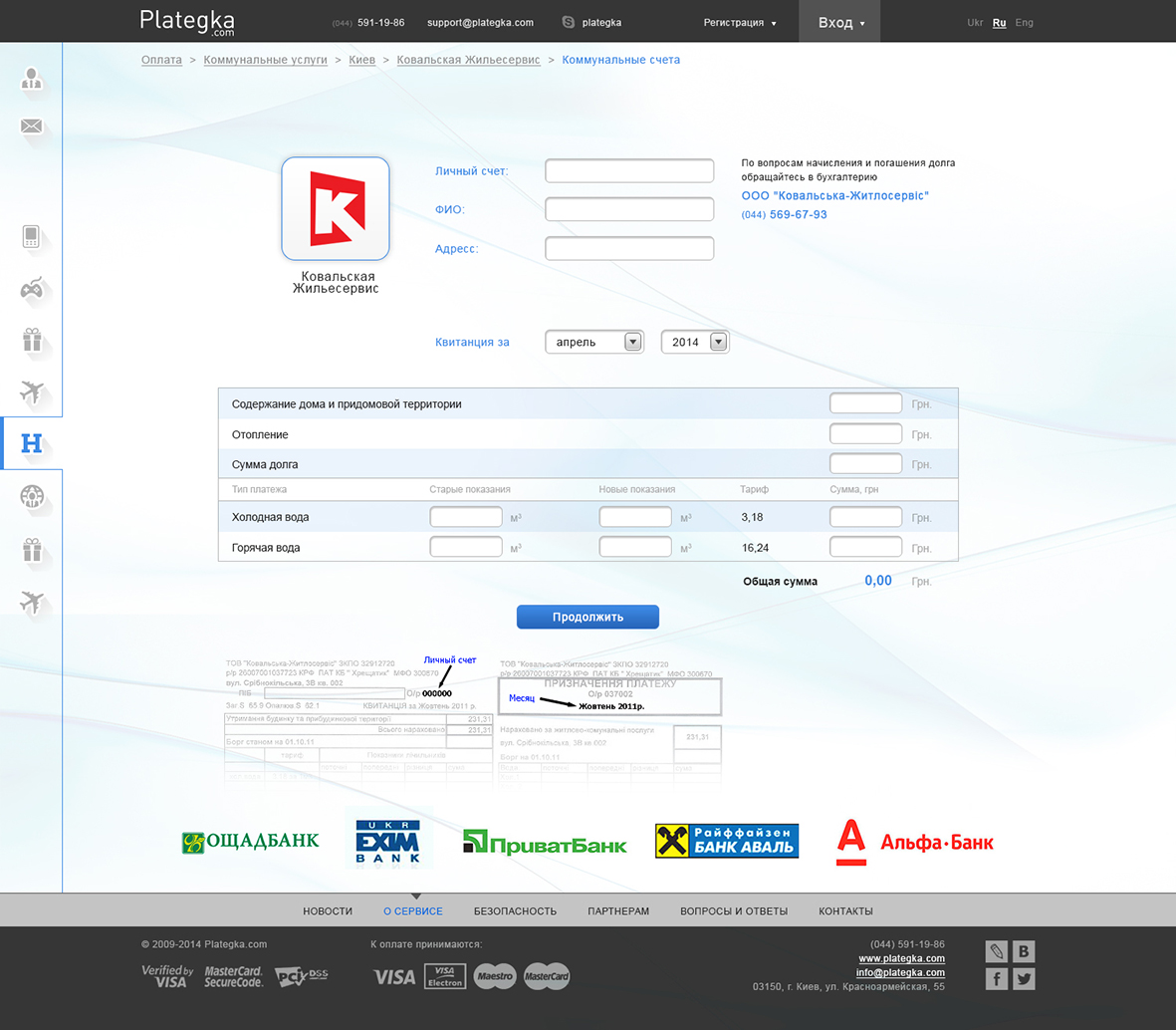Open the pencil blog icon in footer
The height and width of the screenshot is (1030, 1176).
coord(996,951)
